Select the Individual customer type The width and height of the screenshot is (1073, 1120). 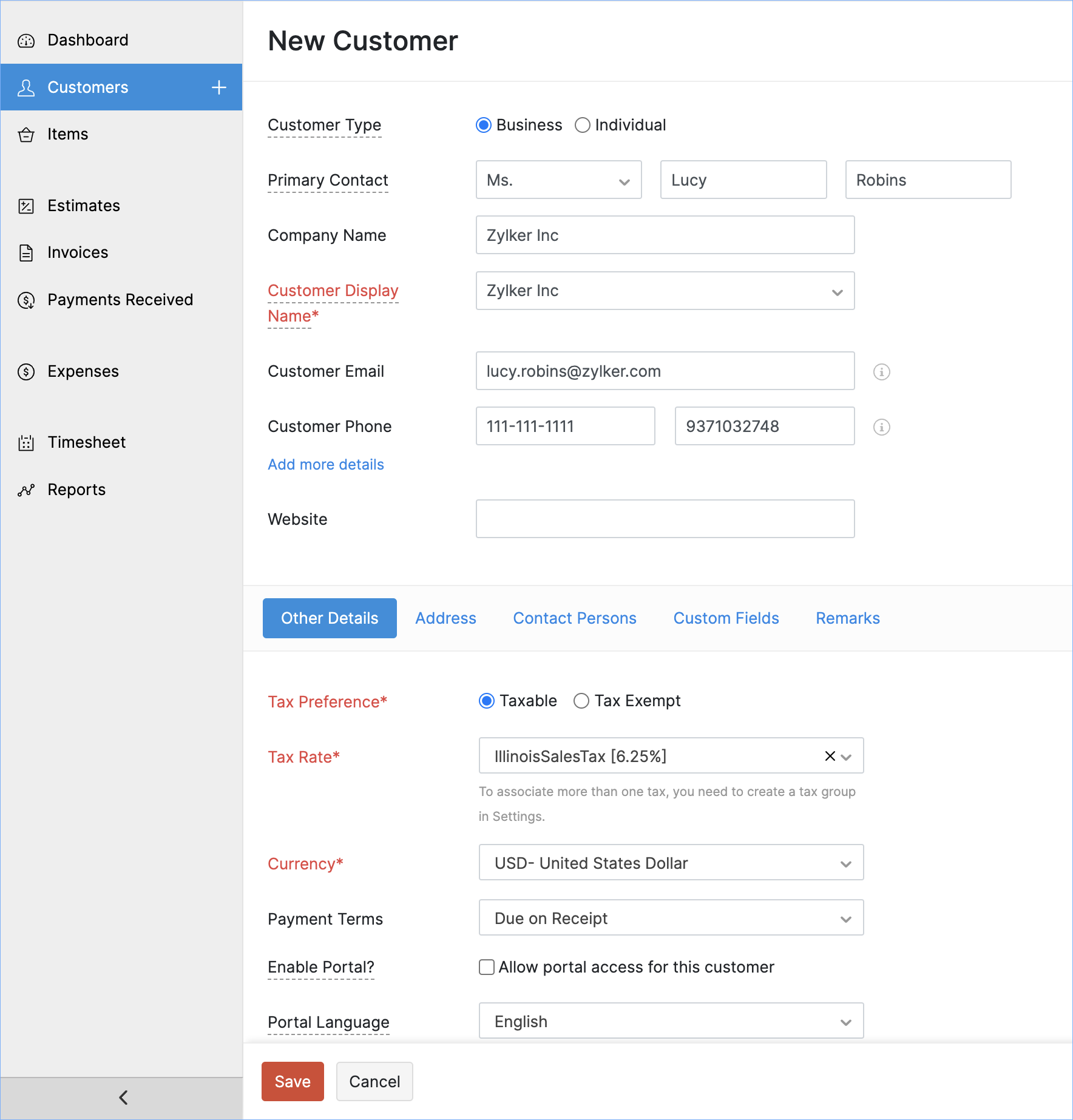(x=583, y=125)
